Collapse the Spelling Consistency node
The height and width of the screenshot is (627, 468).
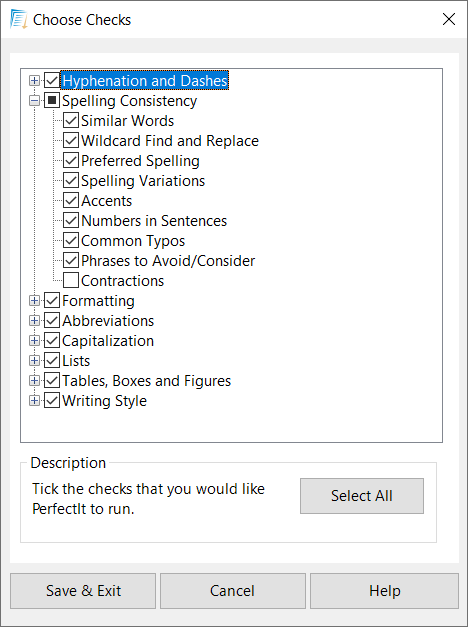click(x=34, y=101)
